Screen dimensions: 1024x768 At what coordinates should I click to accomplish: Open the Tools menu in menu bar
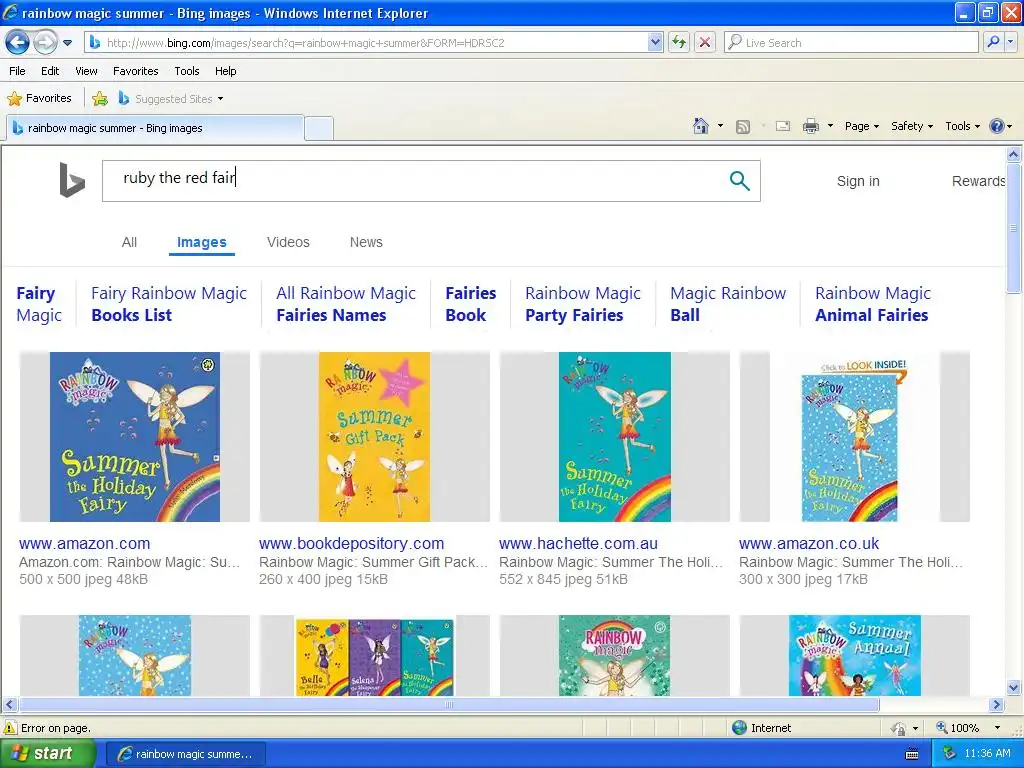[187, 71]
